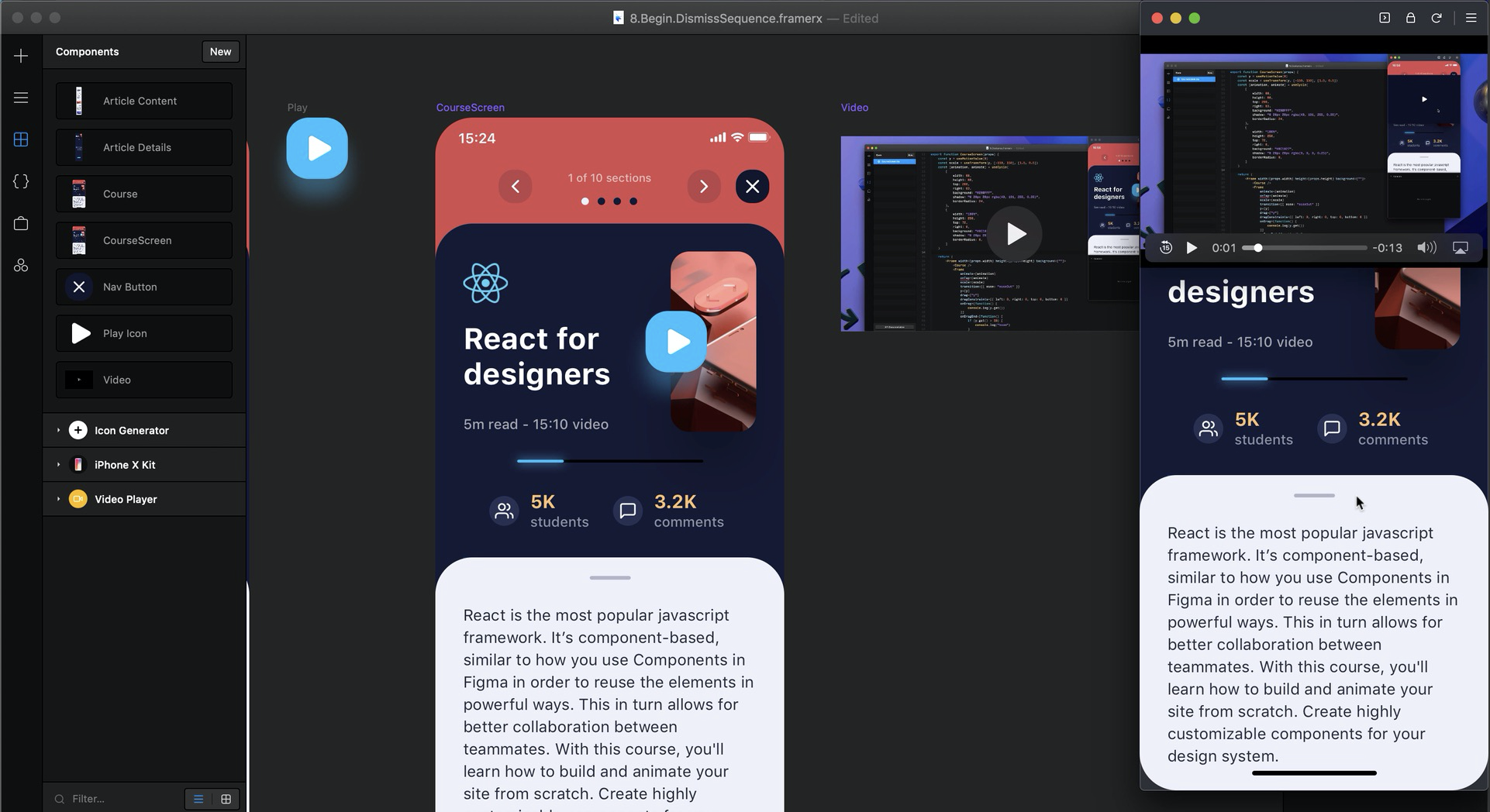
Task: Click the Video Player yellow camera icon
Action: 78,499
